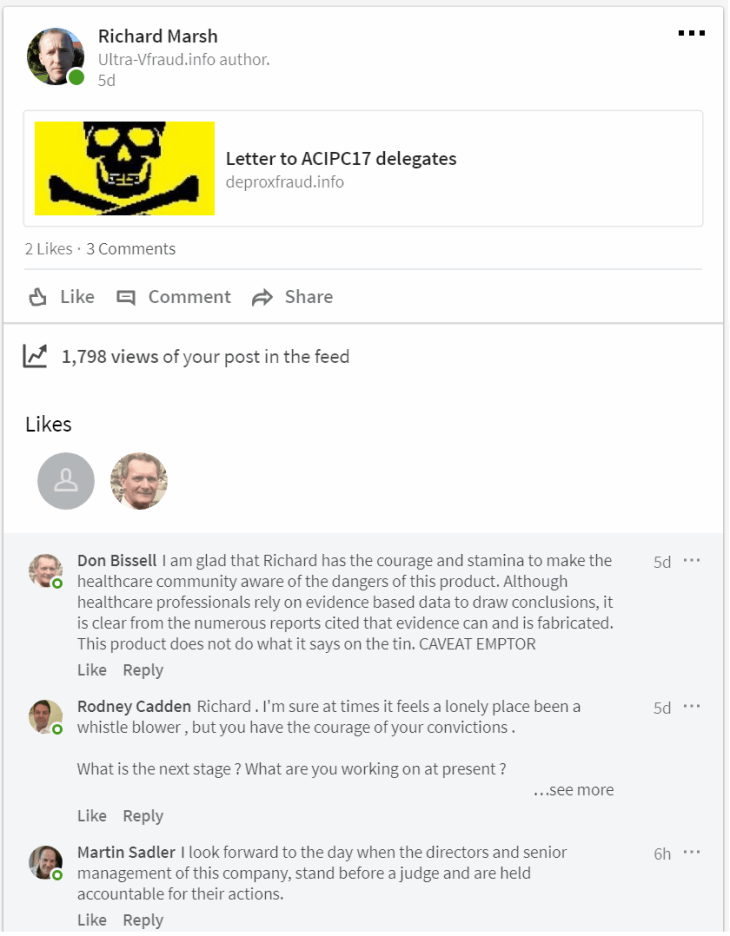Click the post views chart icon
The width and height of the screenshot is (730, 936).
click(36, 356)
